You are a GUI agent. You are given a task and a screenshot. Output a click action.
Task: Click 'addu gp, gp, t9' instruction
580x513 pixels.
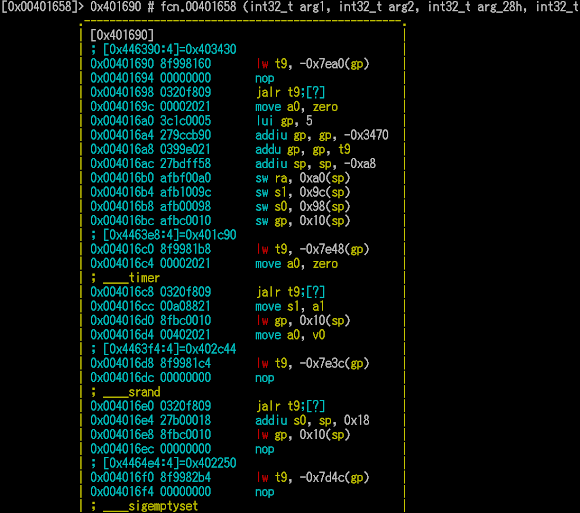[303, 149]
